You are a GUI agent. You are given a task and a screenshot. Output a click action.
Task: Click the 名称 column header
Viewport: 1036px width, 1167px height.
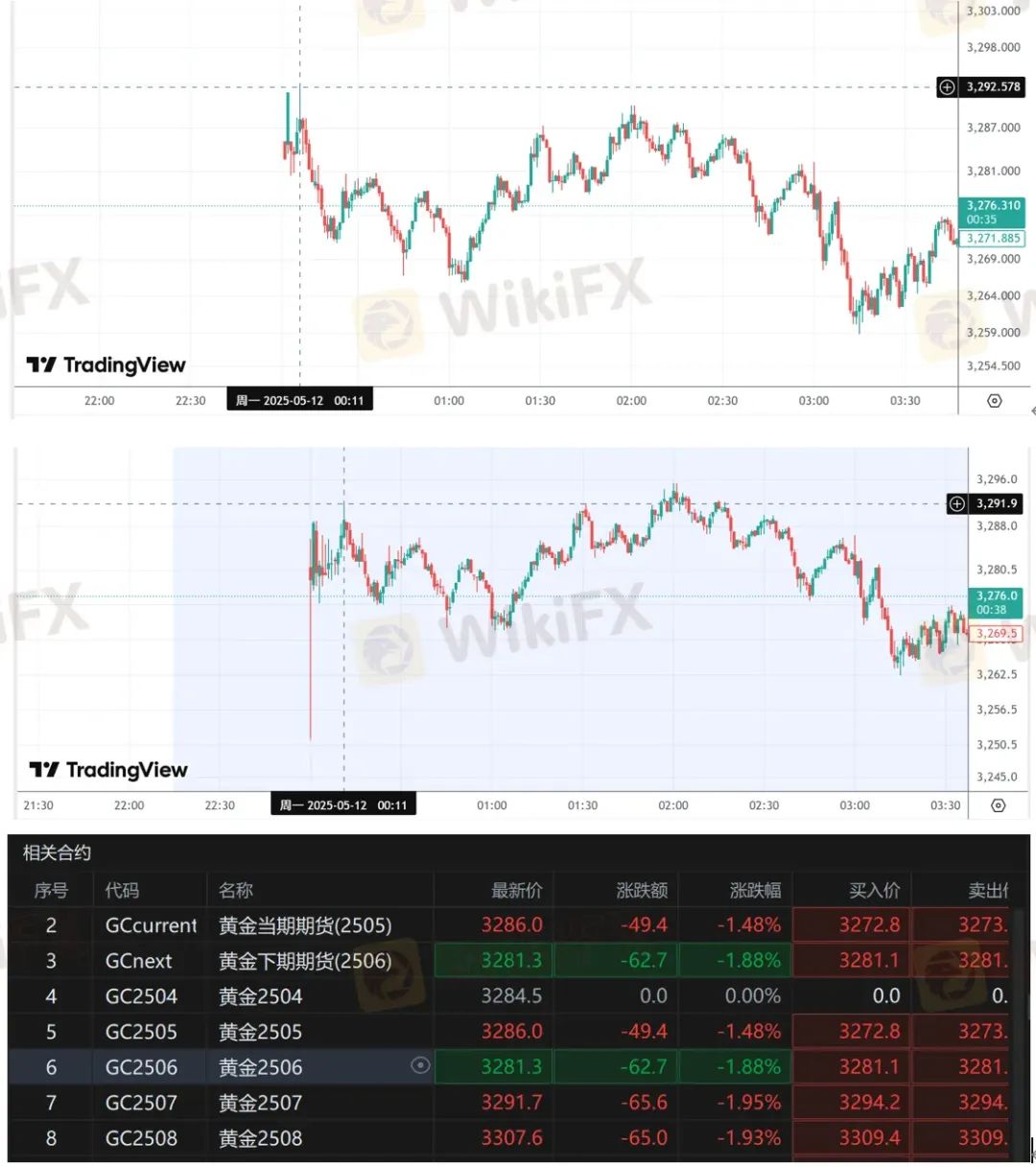[x=236, y=891]
